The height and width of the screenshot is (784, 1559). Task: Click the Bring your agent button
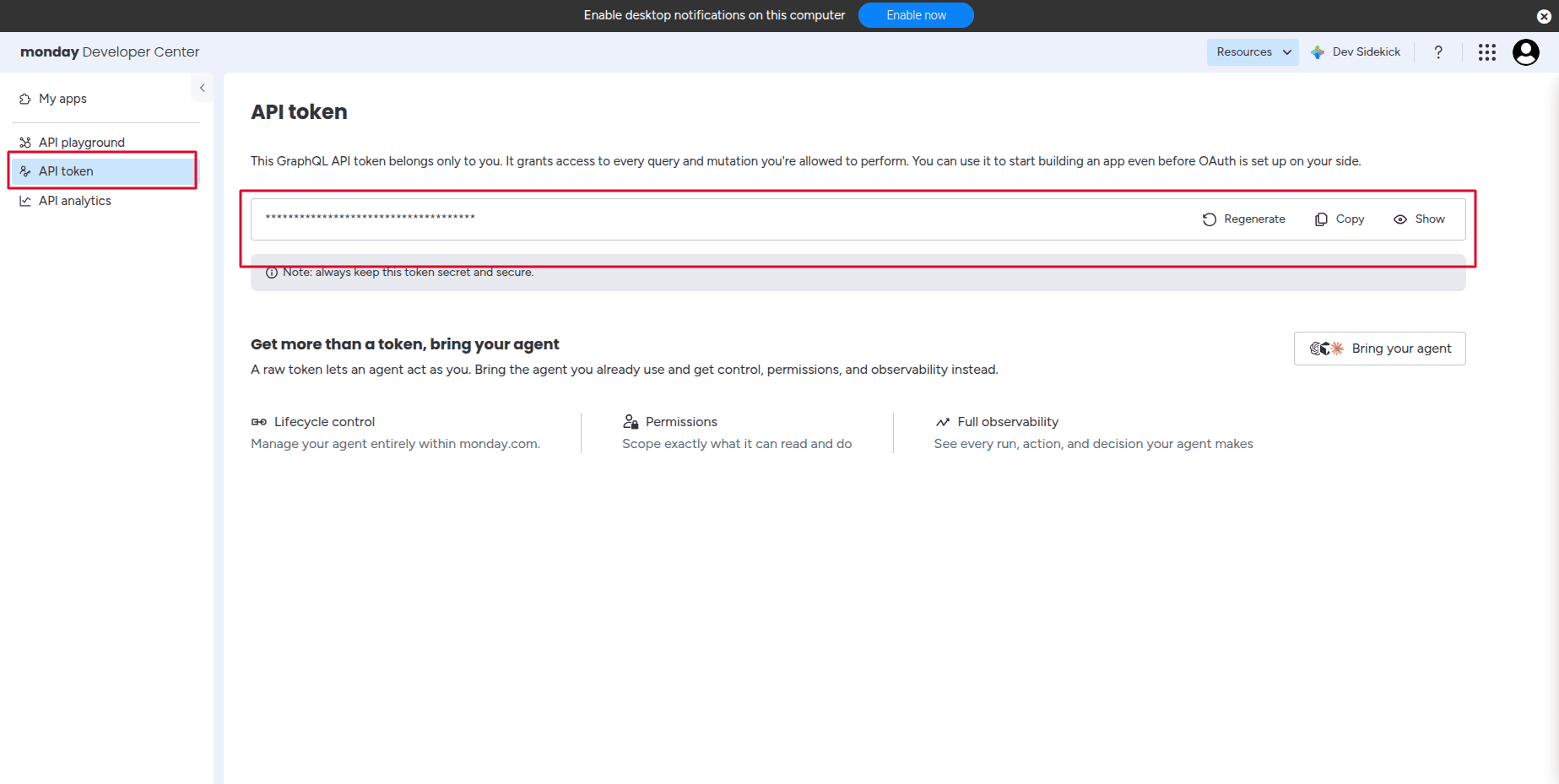[1380, 349]
